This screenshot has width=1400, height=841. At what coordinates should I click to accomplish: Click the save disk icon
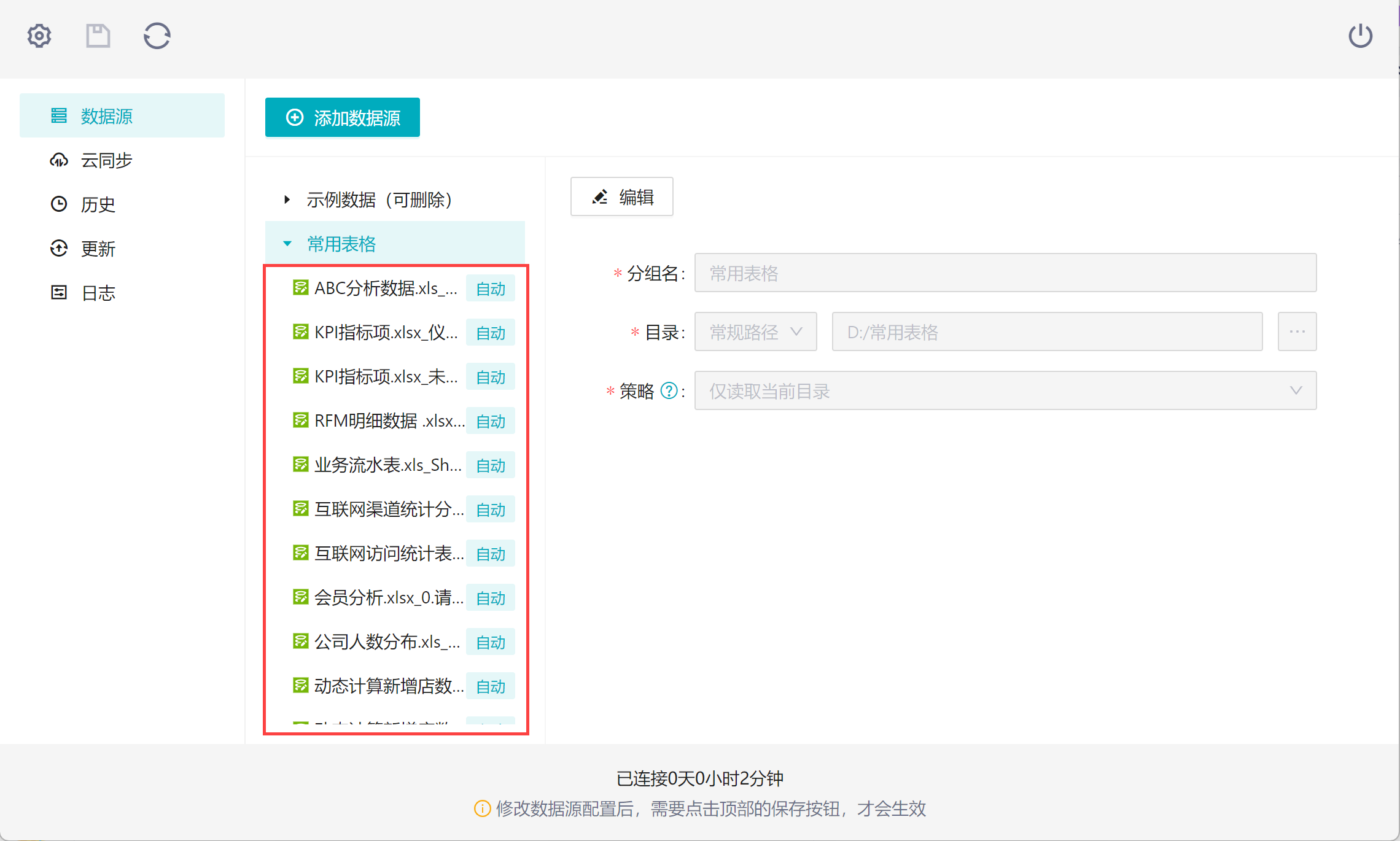tap(98, 36)
